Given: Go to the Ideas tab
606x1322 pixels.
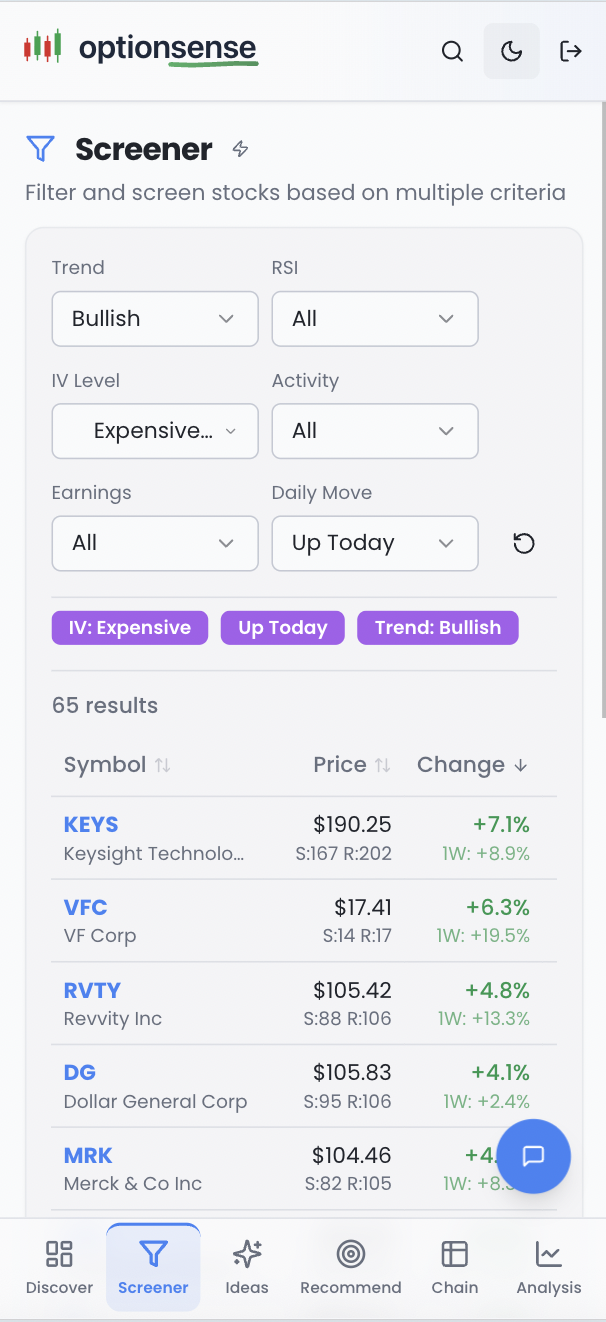Looking at the screenshot, I should (247, 1266).
